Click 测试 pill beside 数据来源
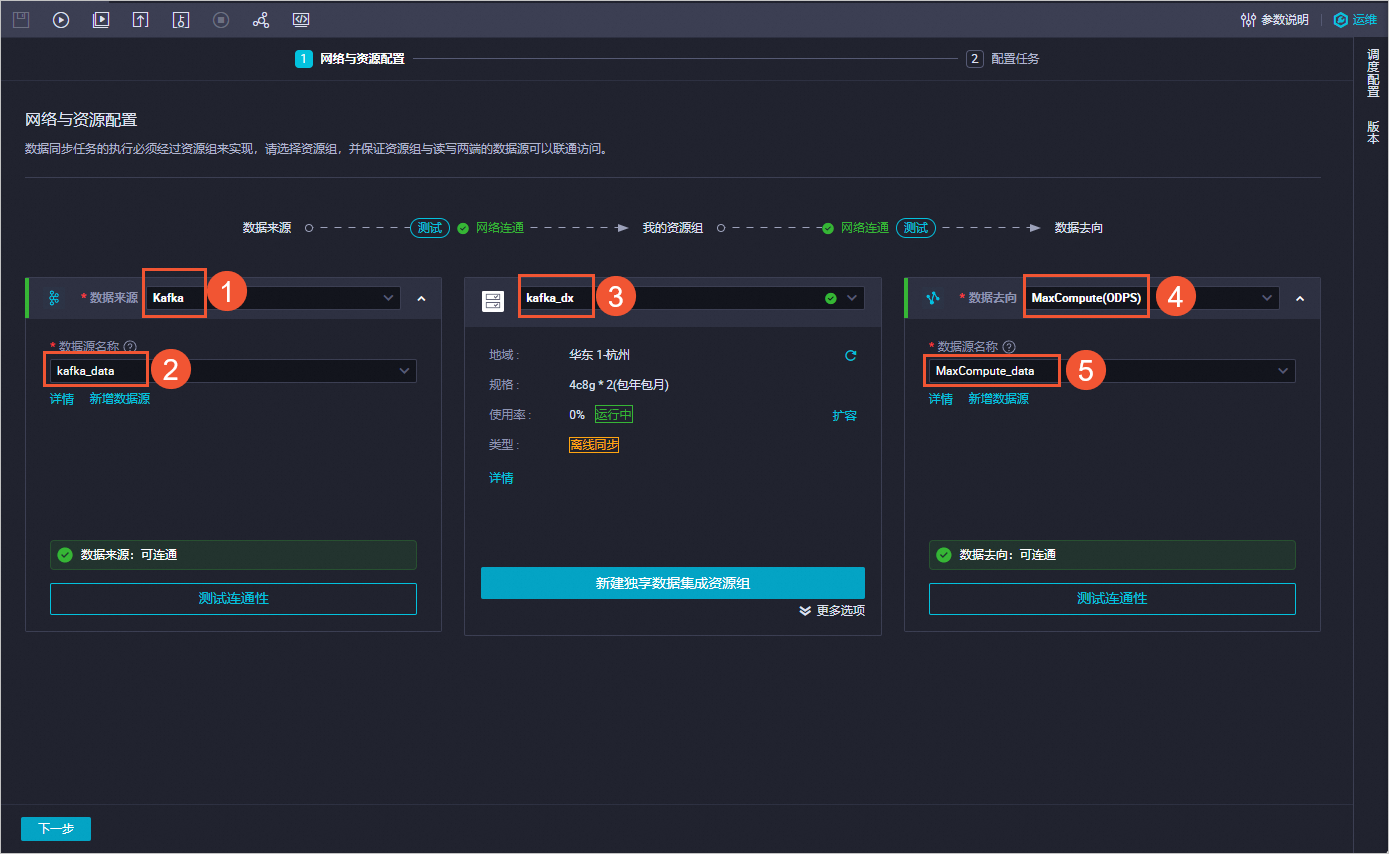The width and height of the screenshot is (1389, 854). pos(430,228)
